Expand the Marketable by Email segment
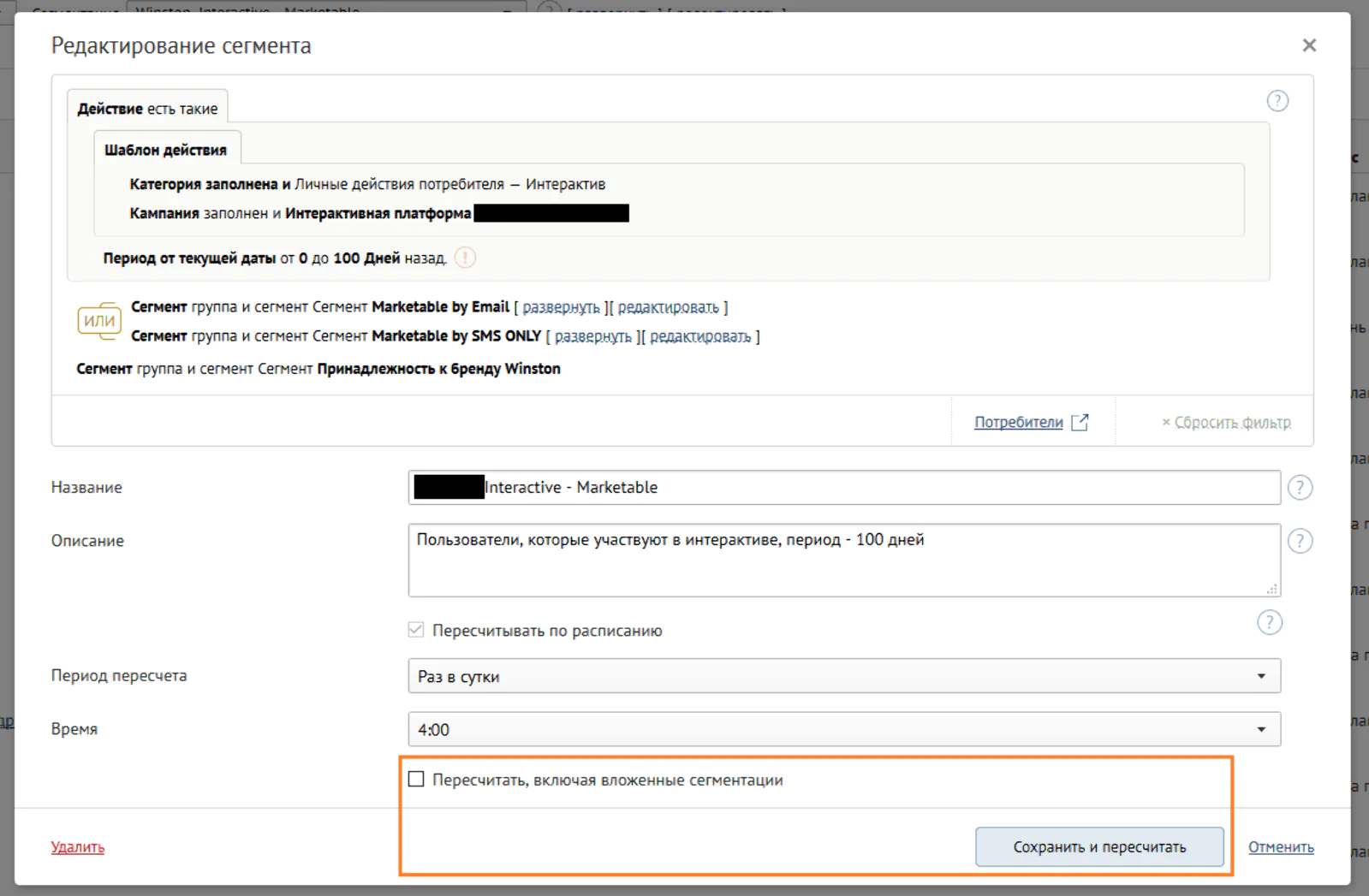 pyautogui.click(x=561, y=307)
